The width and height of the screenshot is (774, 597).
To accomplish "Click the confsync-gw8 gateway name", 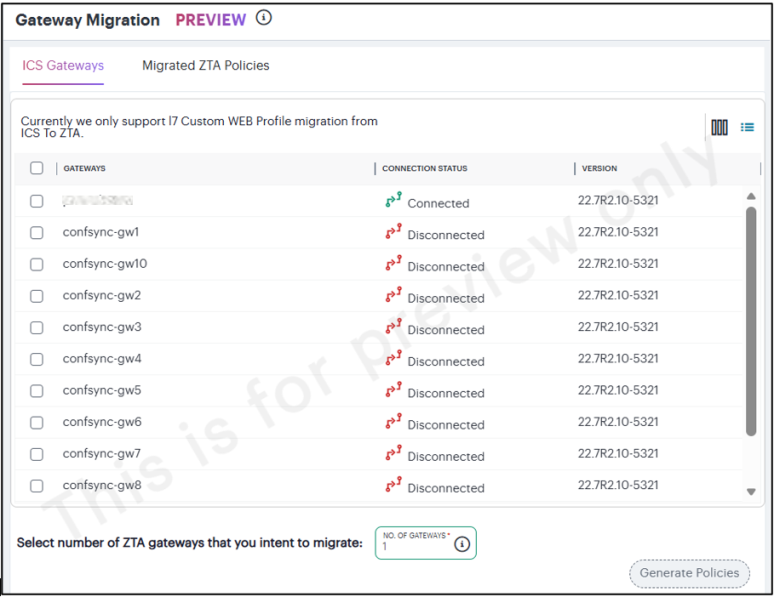I will tap(102, 485).
